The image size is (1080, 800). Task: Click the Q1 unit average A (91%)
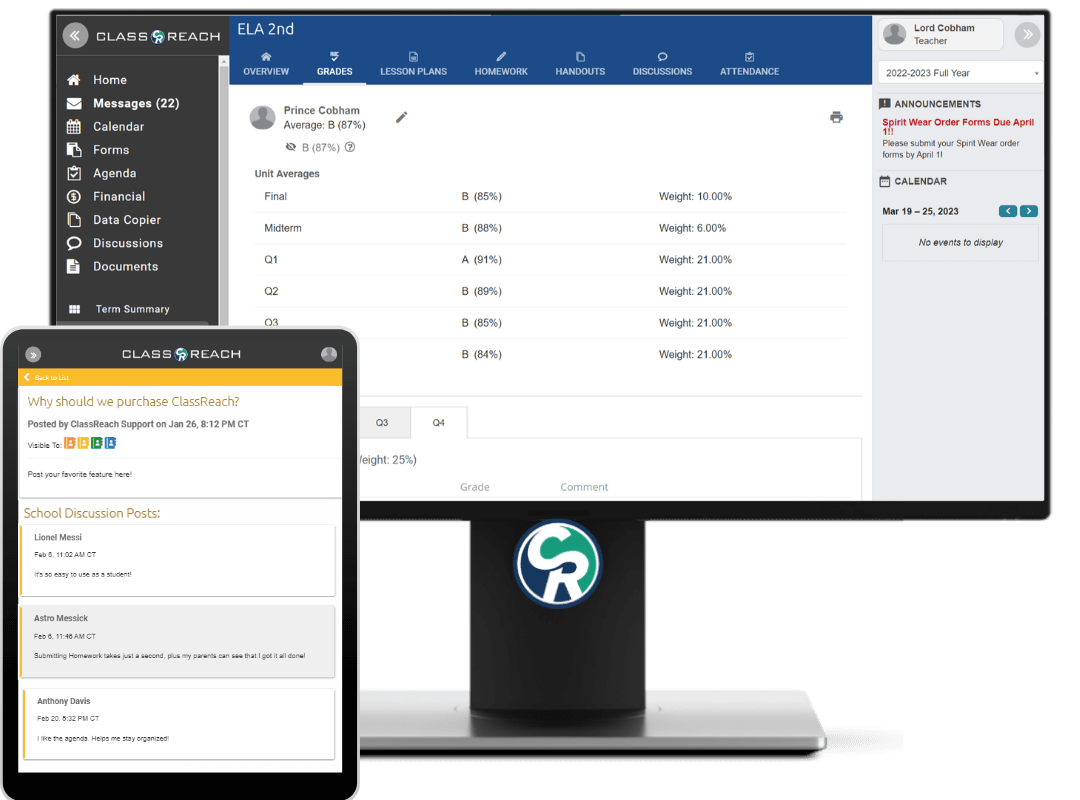click(481, 260)
